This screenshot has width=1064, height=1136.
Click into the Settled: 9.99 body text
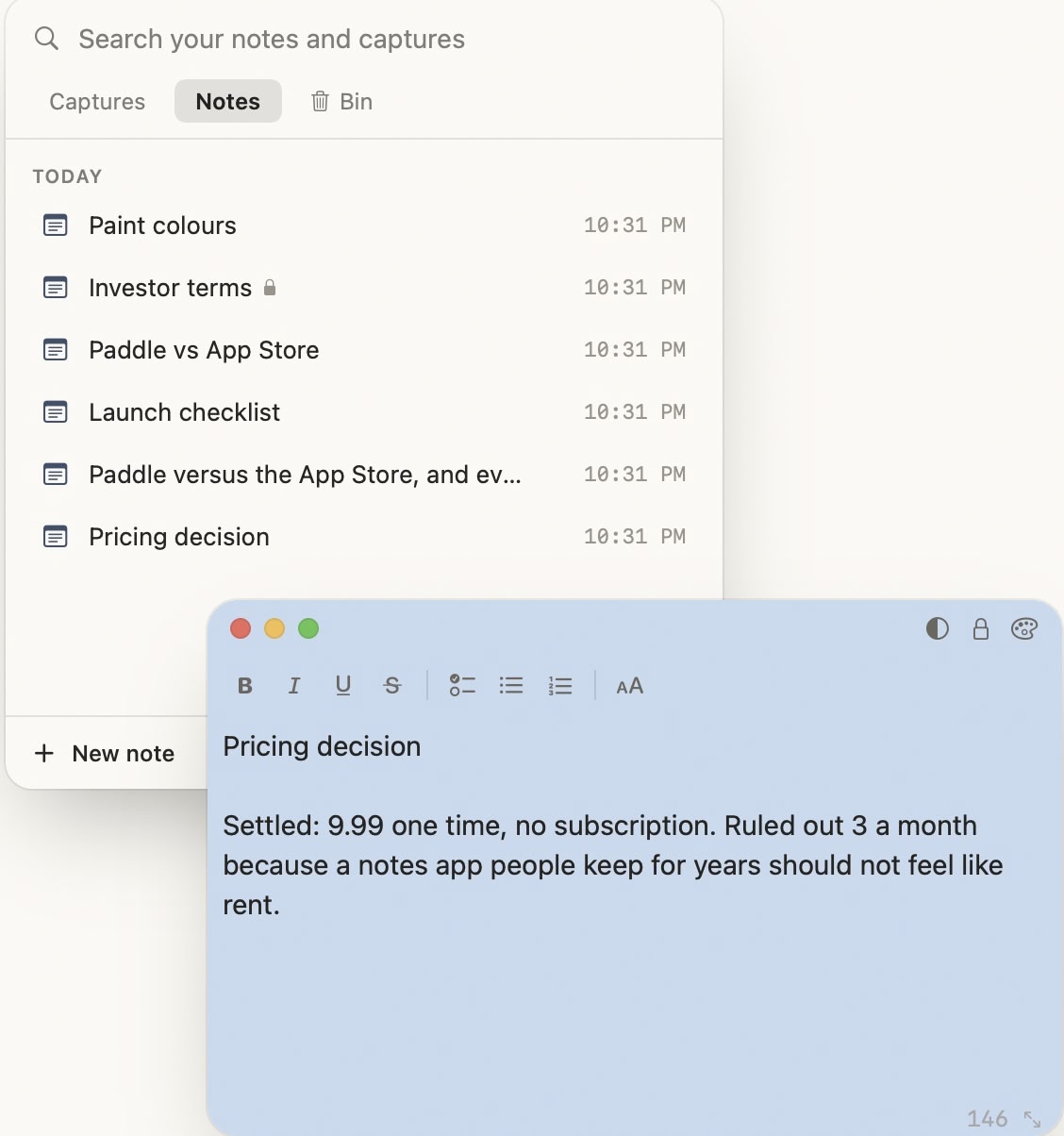tap(613, 865)
